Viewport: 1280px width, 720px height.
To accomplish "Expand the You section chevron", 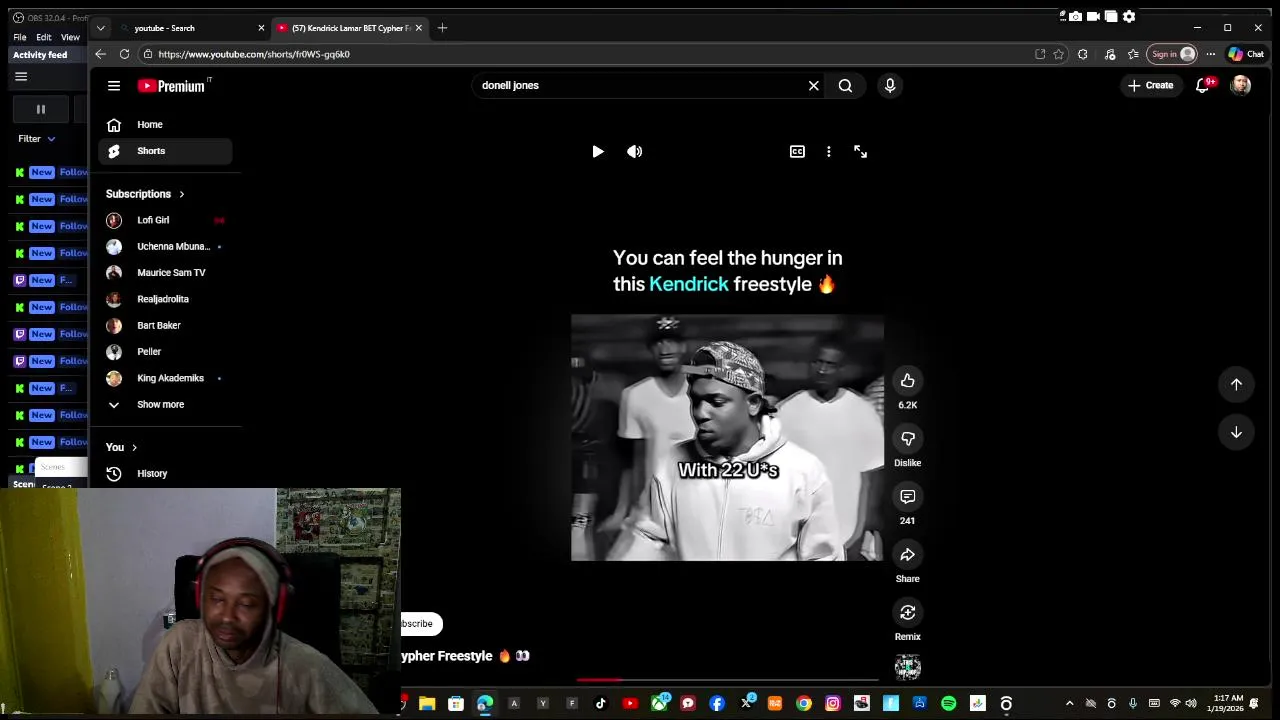I will pyautogui.click(x=134, y=448).
